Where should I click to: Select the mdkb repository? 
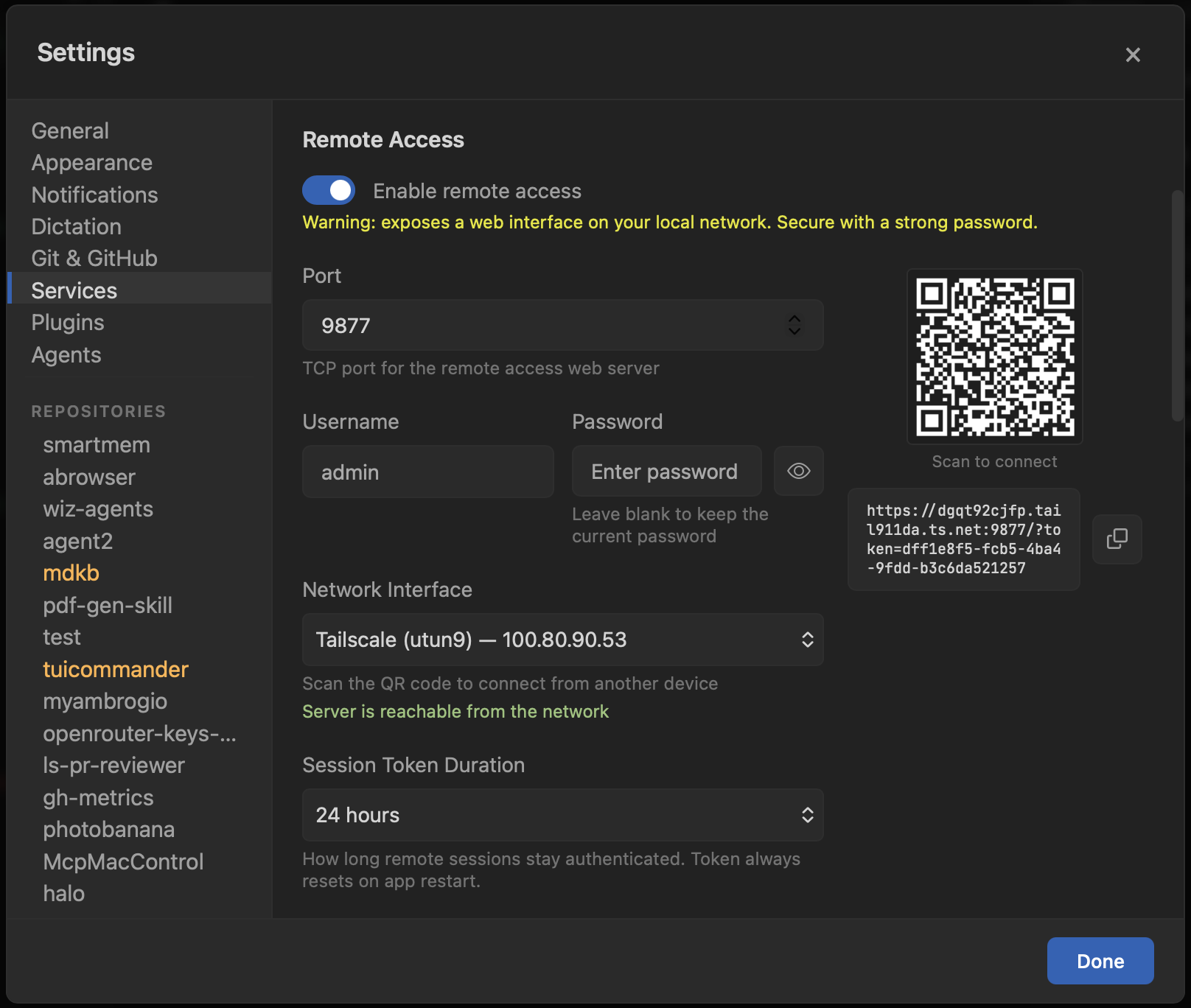[71, 573]
